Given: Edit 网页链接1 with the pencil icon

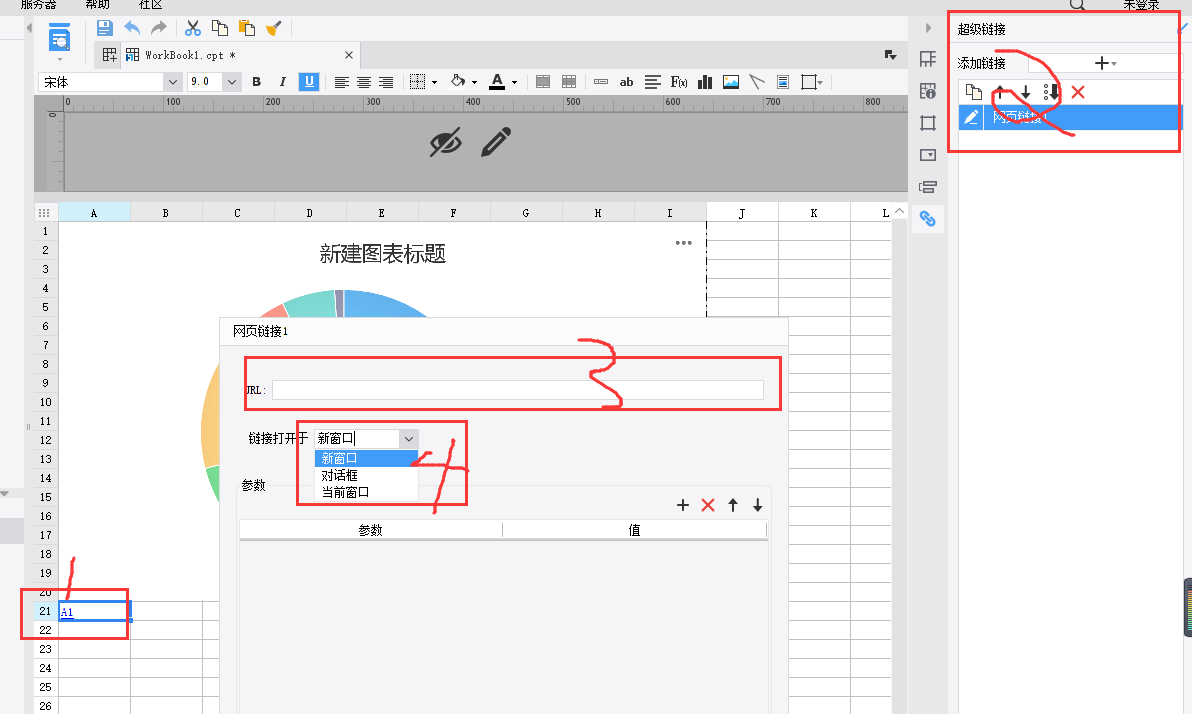Looking at the screenshot, I should [971, 117].
